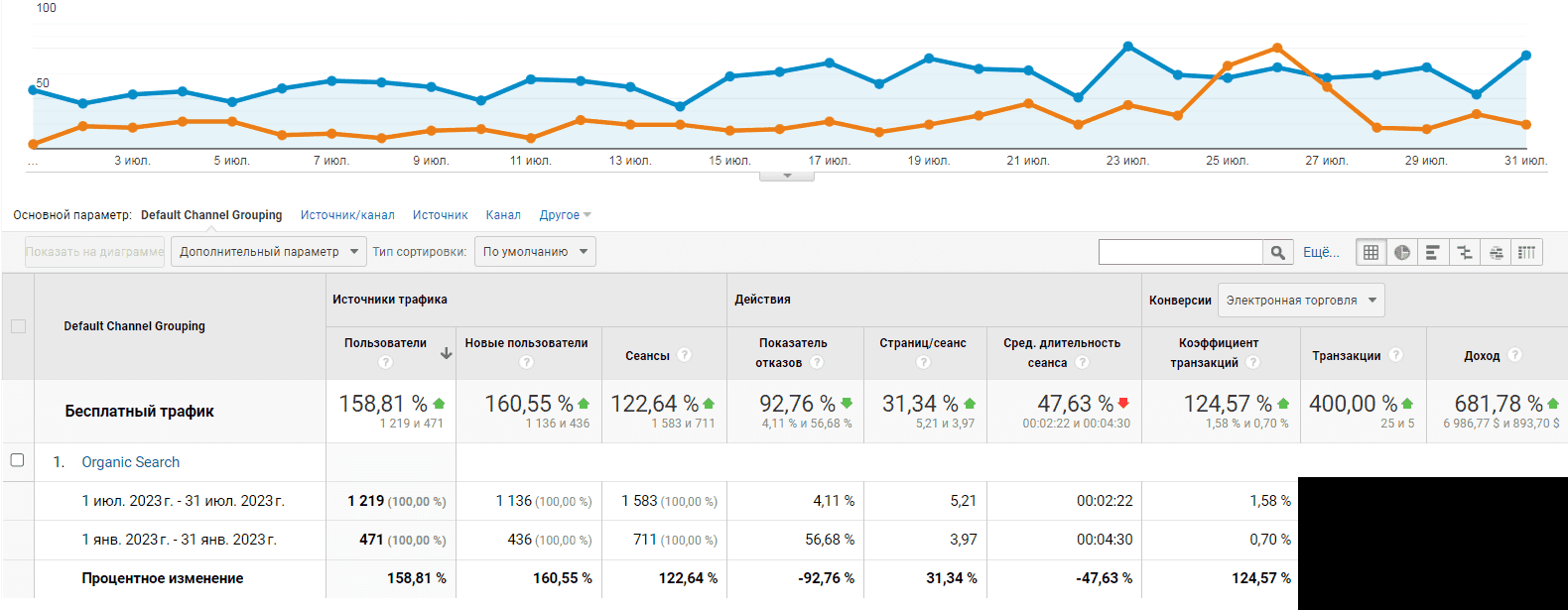Click inside the table search field

coord(1180,252)
